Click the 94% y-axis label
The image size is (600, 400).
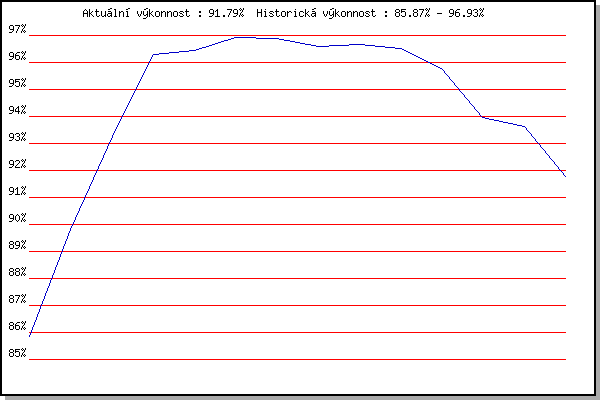coord(17,110)
